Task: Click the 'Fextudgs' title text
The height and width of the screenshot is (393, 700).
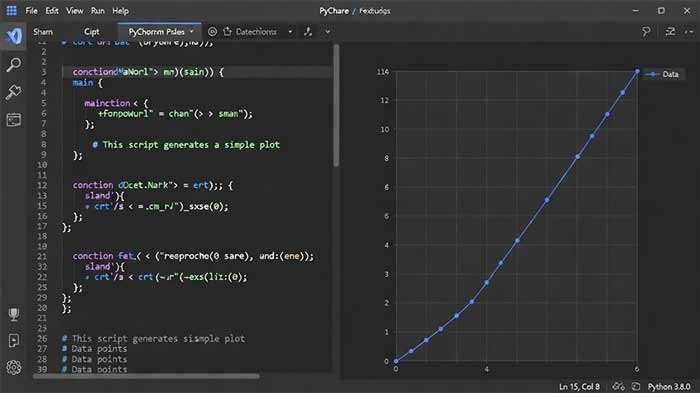Action: [x=375, y=11]
